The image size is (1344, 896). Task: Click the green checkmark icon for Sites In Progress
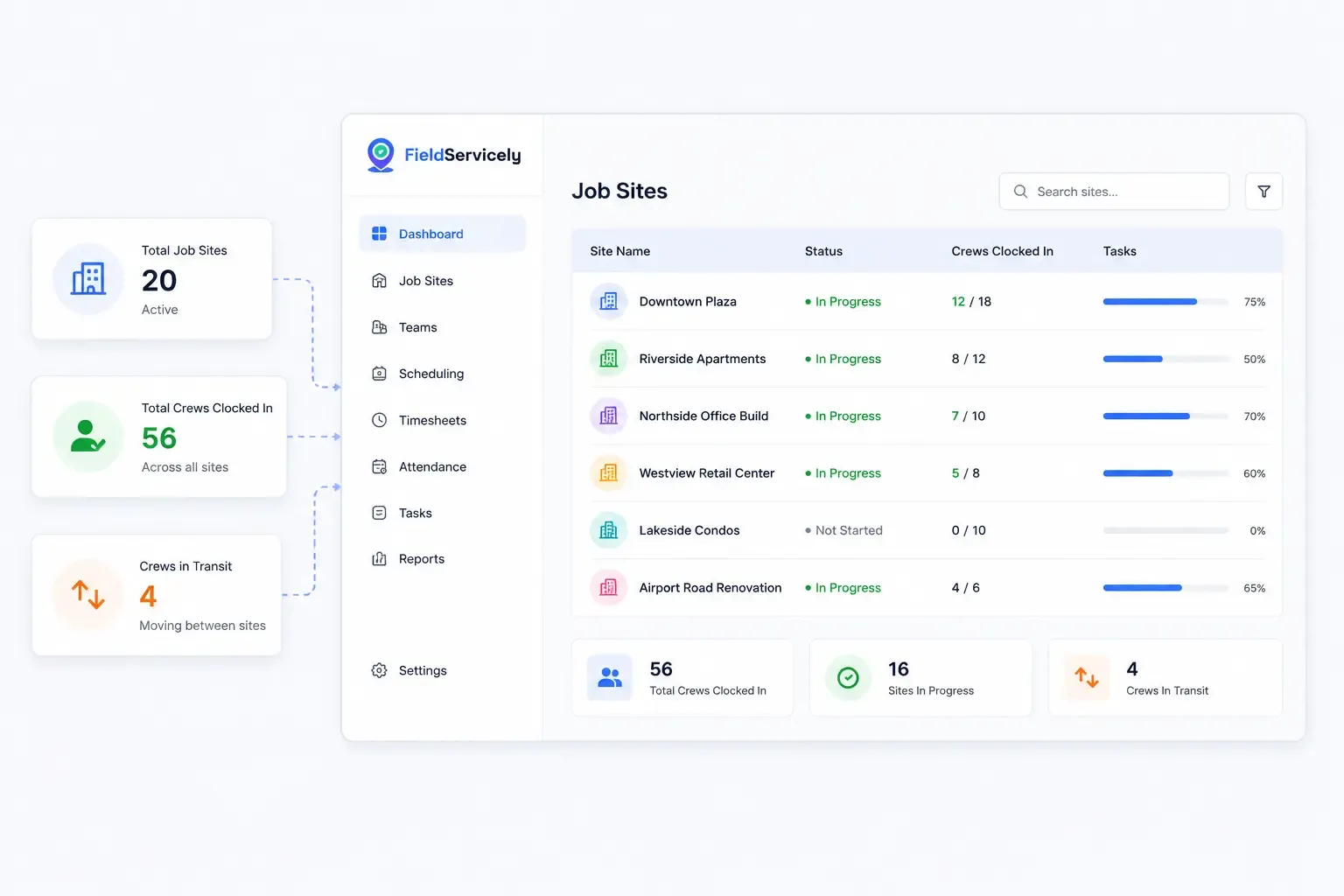tap(848, 678)
